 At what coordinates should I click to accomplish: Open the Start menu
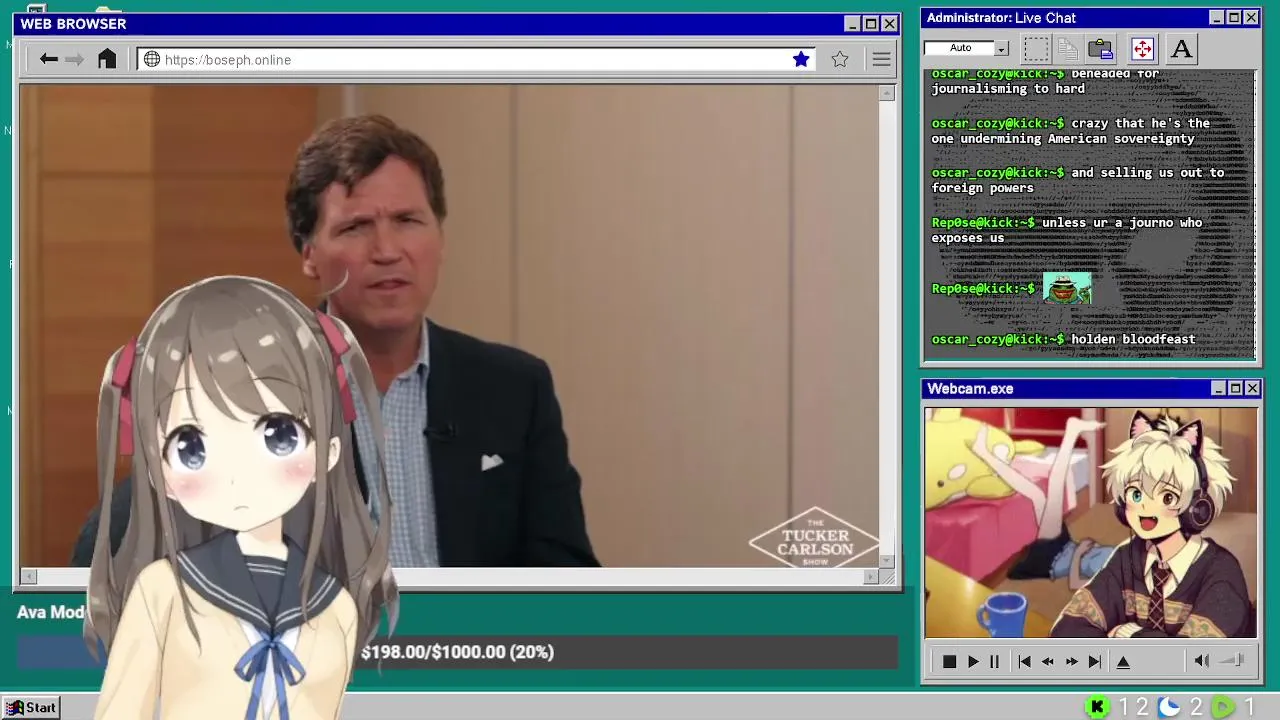click(x=31, y=707)
